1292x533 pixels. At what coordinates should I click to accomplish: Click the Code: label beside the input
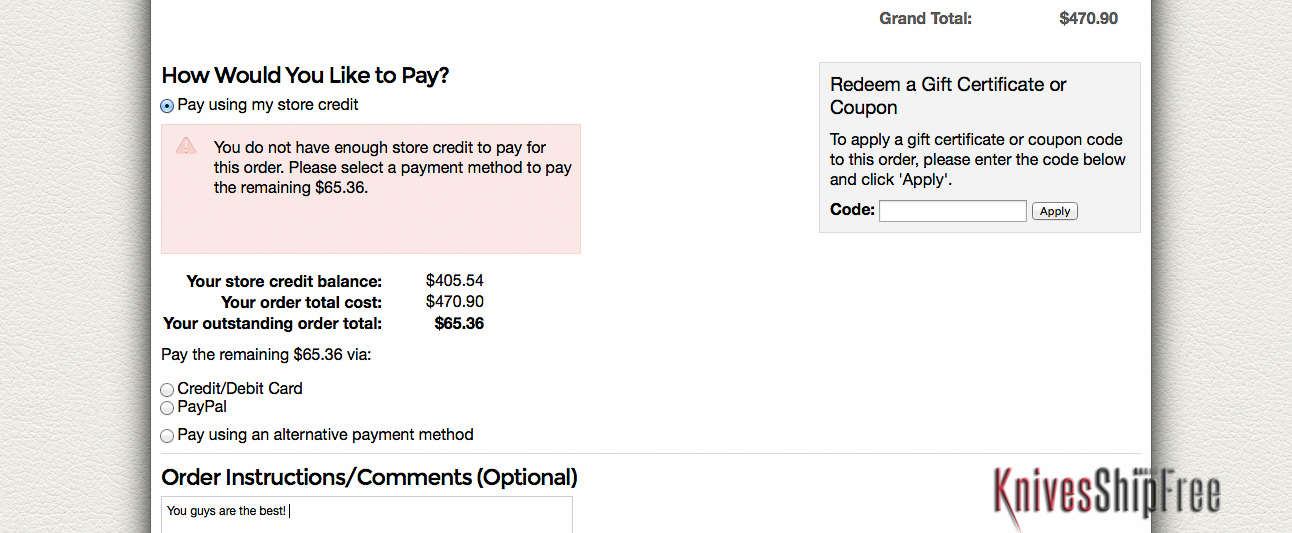[x=852, y=210]
